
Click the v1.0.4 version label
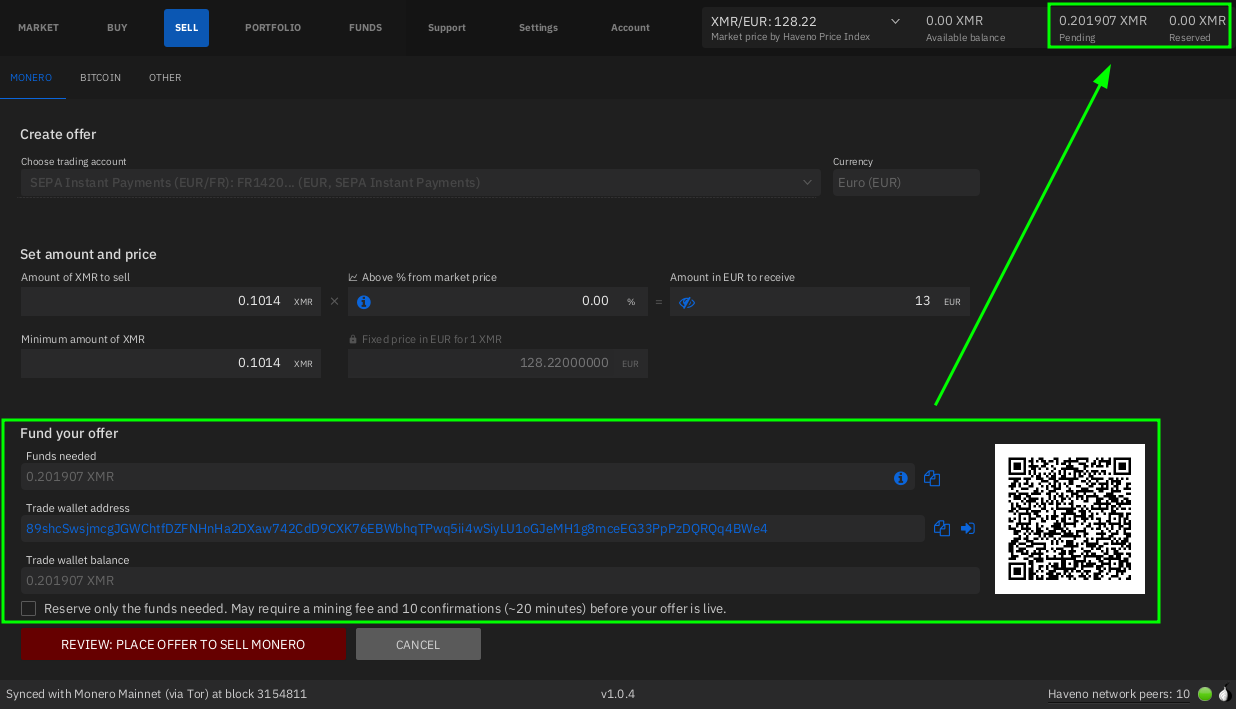(x=618, y=694)
